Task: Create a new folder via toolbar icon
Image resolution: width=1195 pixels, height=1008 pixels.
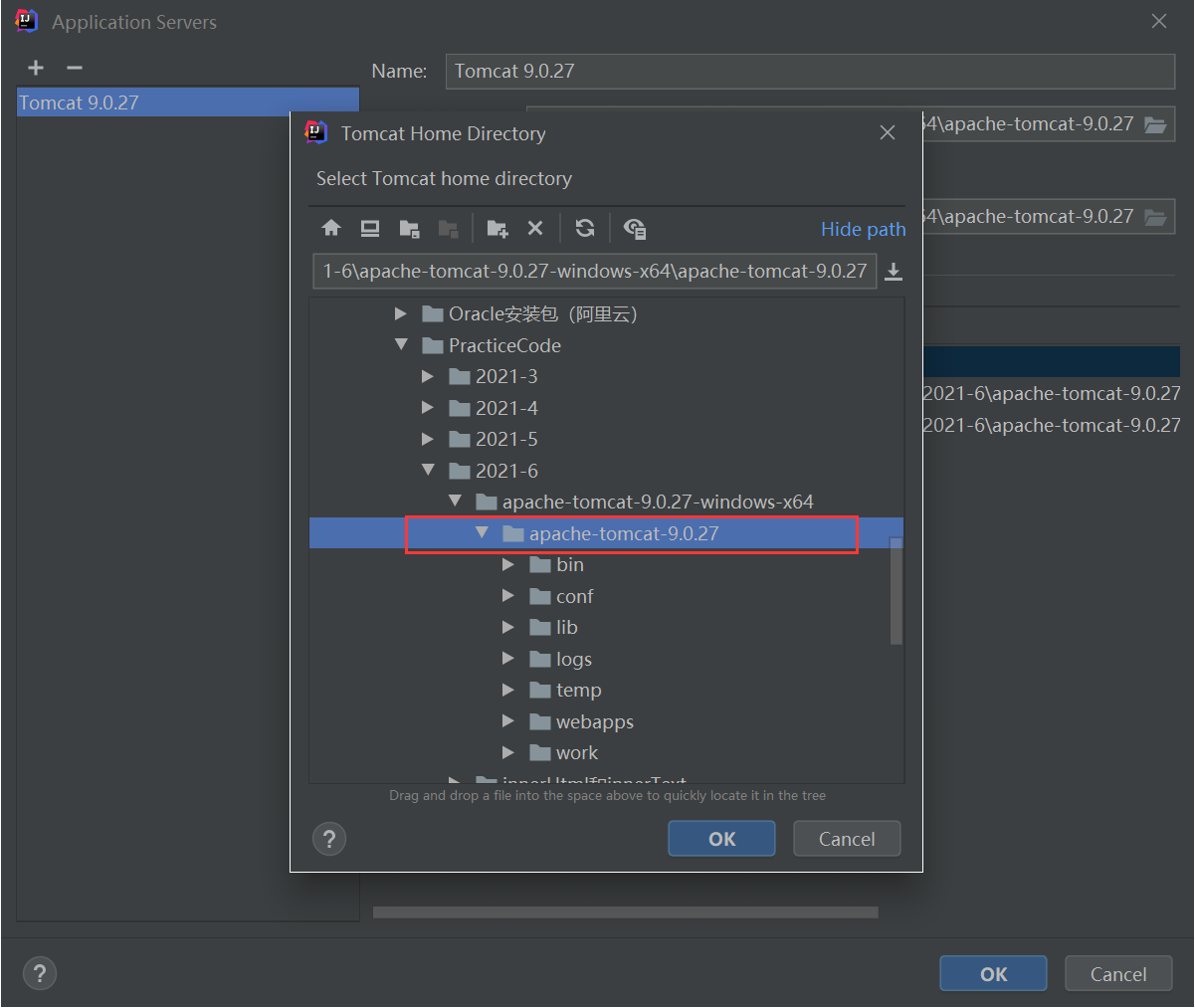Action: [x=498, y=228]
